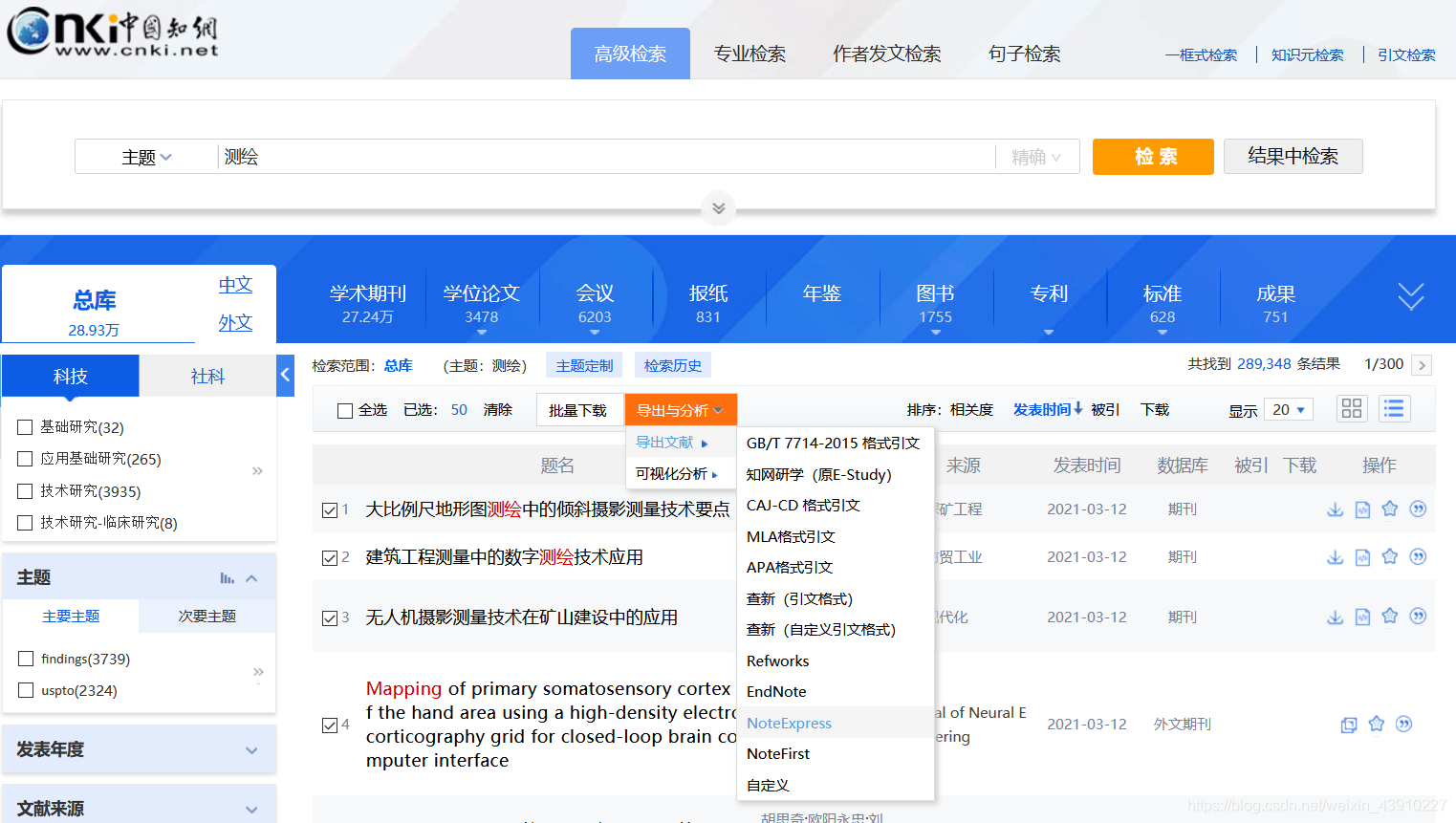Open the 精确 match dropdown
This screenshot has height=823, width=1456.
point(1036,157)
